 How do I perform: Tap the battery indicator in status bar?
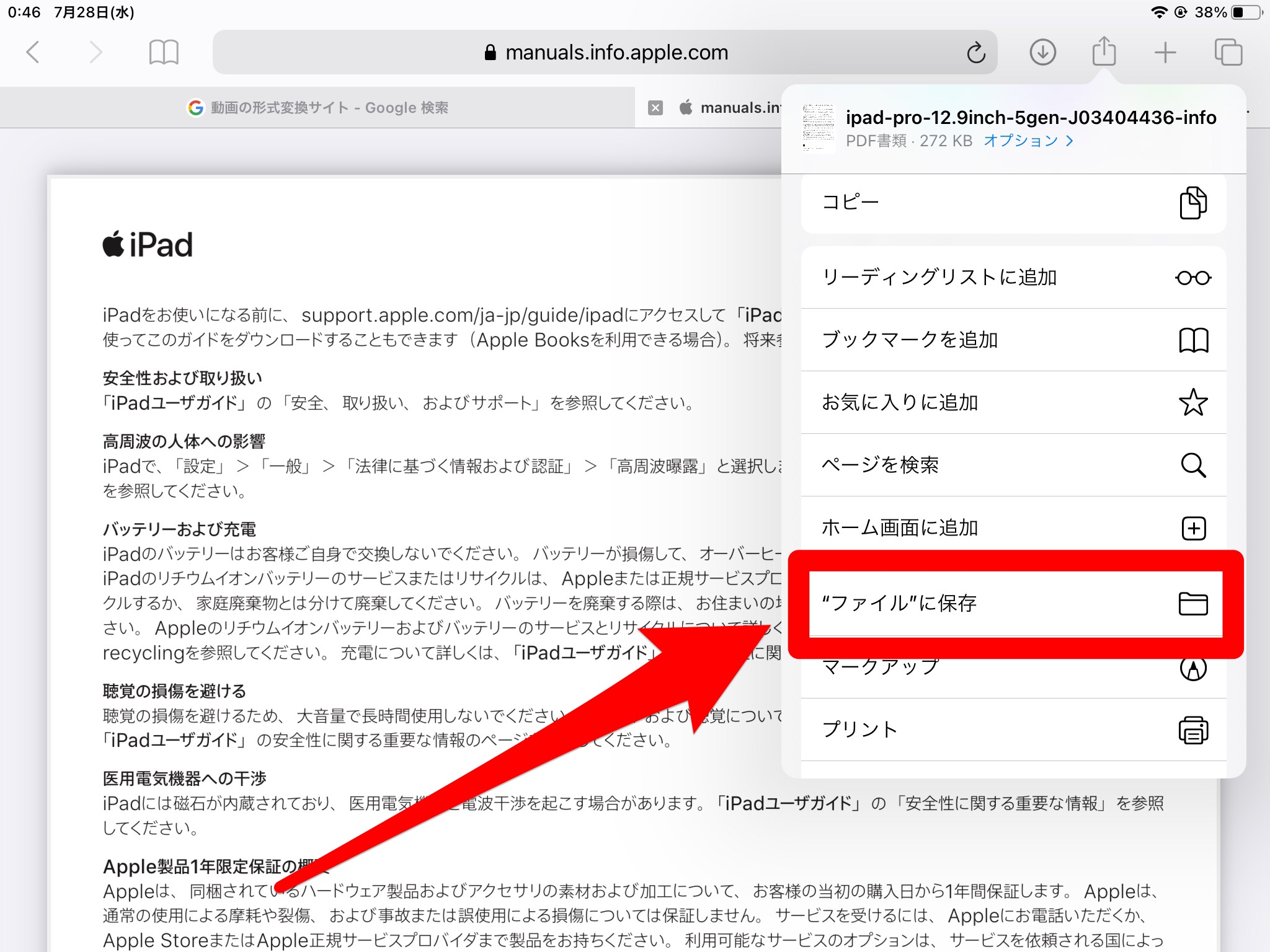1246,12
